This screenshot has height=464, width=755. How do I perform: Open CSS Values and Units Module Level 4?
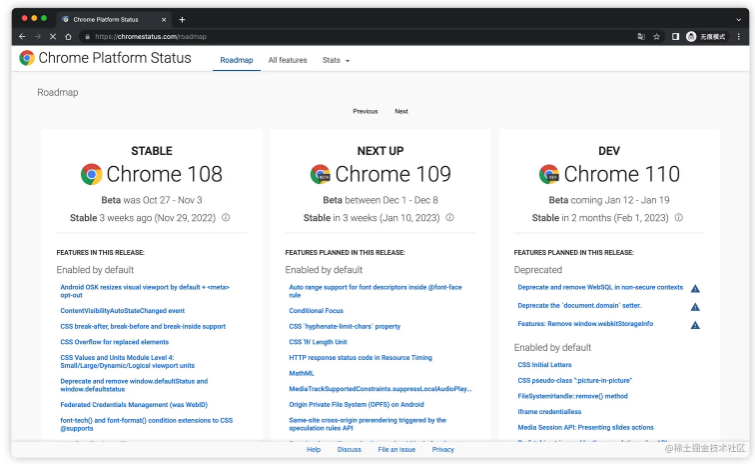coord(127,361)
